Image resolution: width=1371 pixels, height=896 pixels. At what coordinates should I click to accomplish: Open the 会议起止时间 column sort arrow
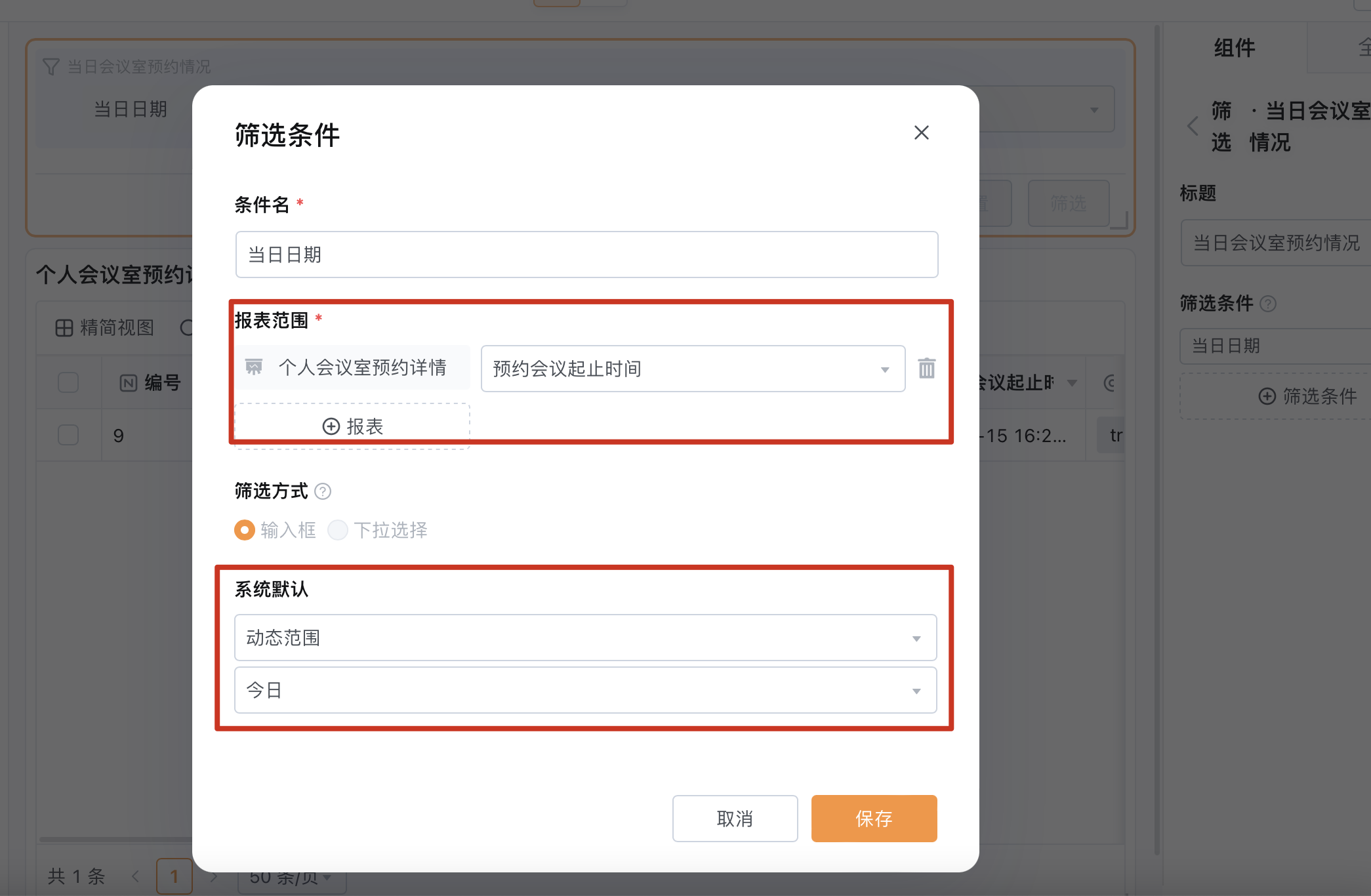coord(1072,383)
